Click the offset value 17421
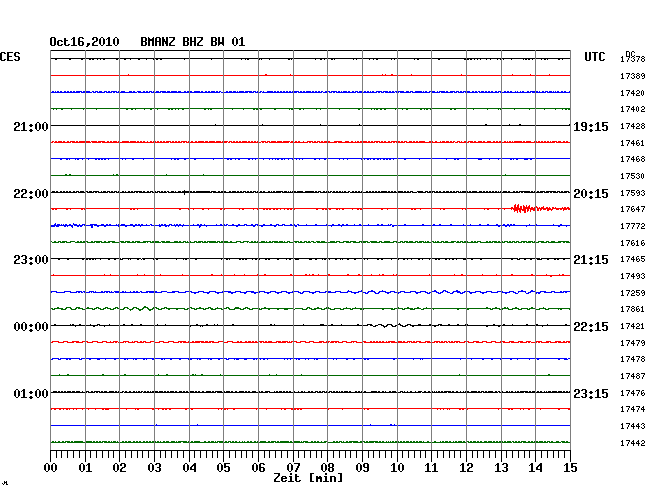Screen dimensions: 650x494 click(633, 326)
